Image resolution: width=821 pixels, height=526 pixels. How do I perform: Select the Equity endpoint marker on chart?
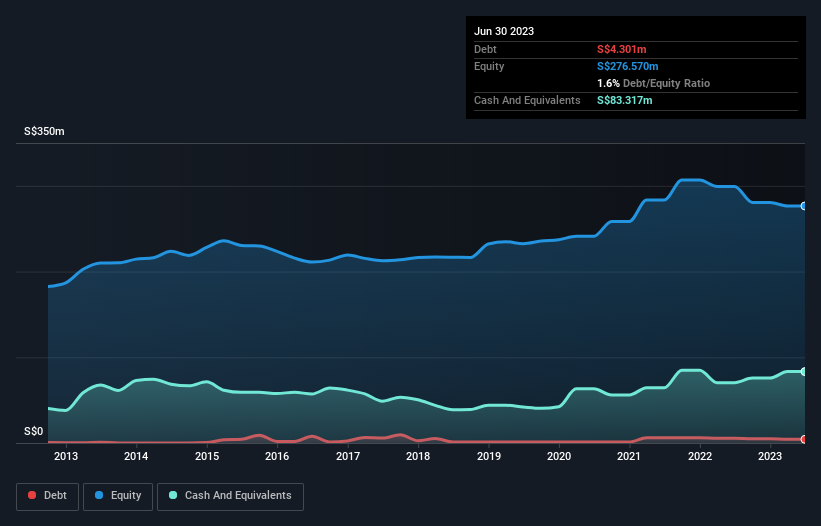[x=804, y=206]
